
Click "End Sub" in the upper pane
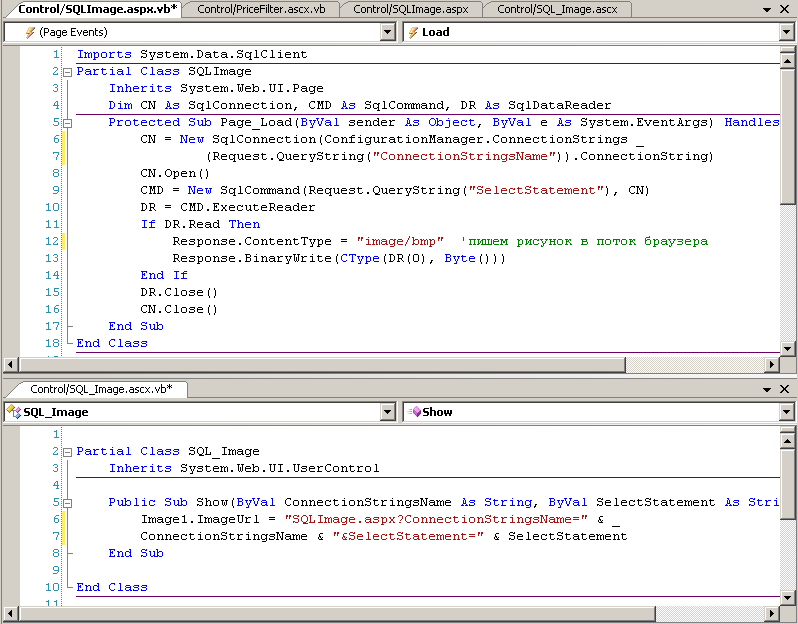[x=136, y=326]
